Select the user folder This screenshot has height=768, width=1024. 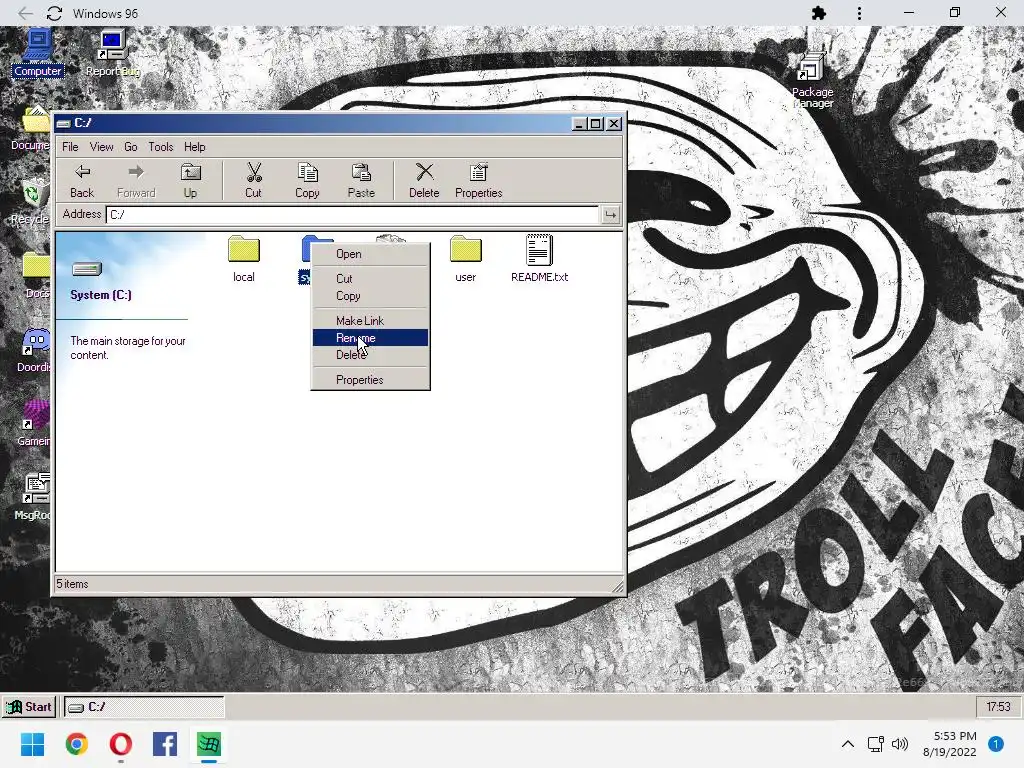coord(466,259)
